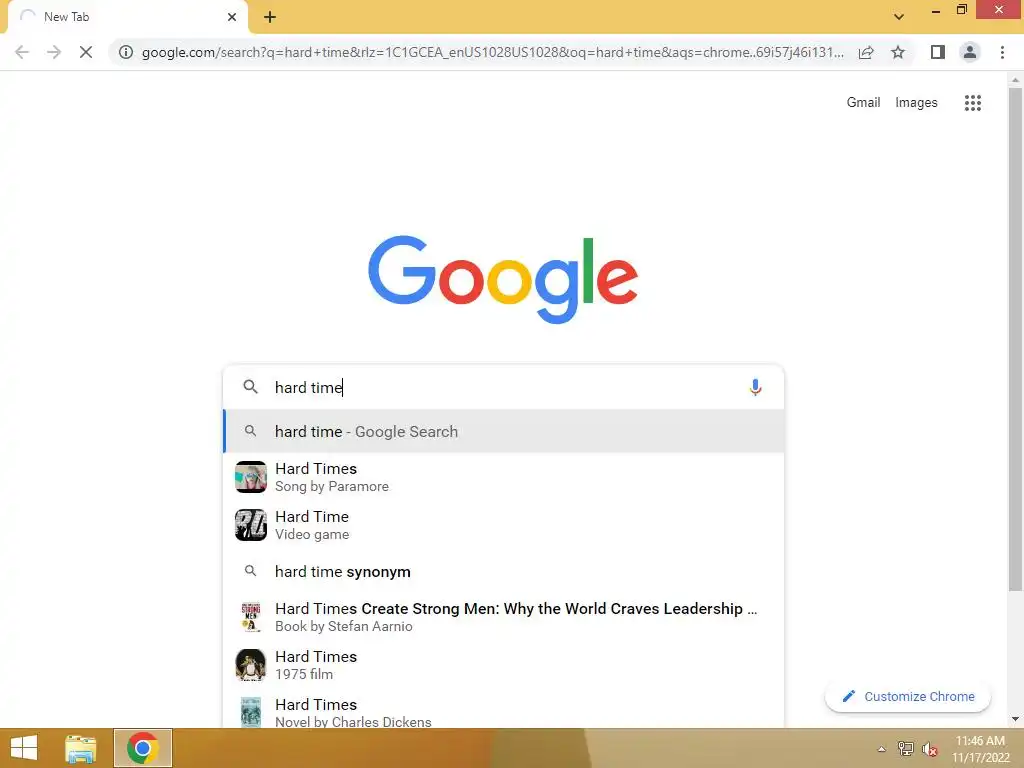Open File Explorer from the taskbar
This screenshot has height=768, width=1024.
click(x=81, y=748)
